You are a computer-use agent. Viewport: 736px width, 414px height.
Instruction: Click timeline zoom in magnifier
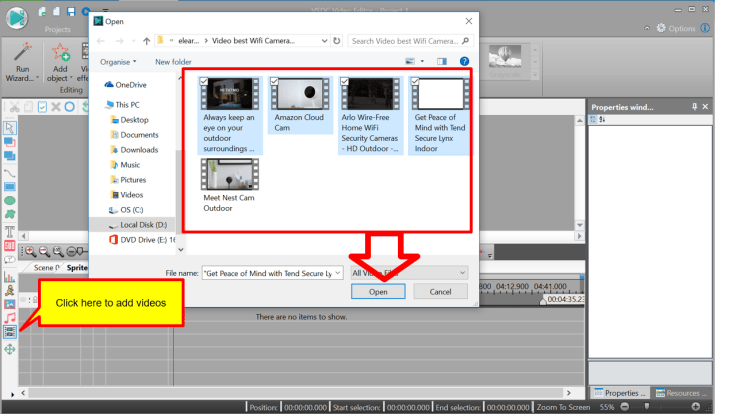(30, 252)
